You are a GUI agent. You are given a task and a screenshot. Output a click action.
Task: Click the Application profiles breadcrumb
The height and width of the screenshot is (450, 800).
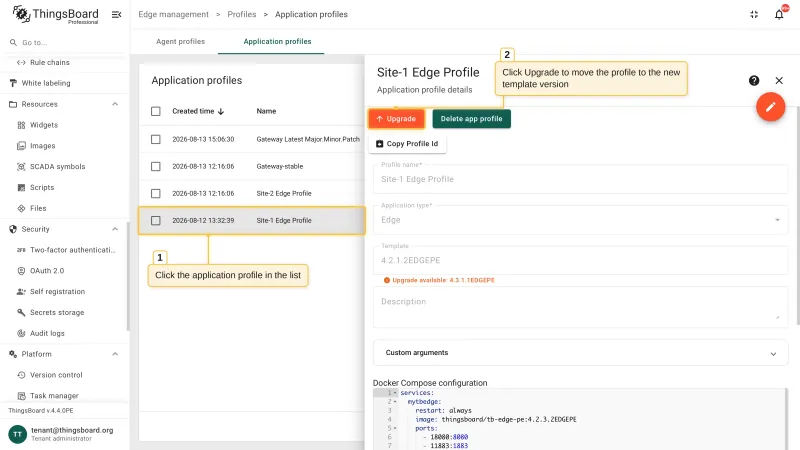coord(311,14)
